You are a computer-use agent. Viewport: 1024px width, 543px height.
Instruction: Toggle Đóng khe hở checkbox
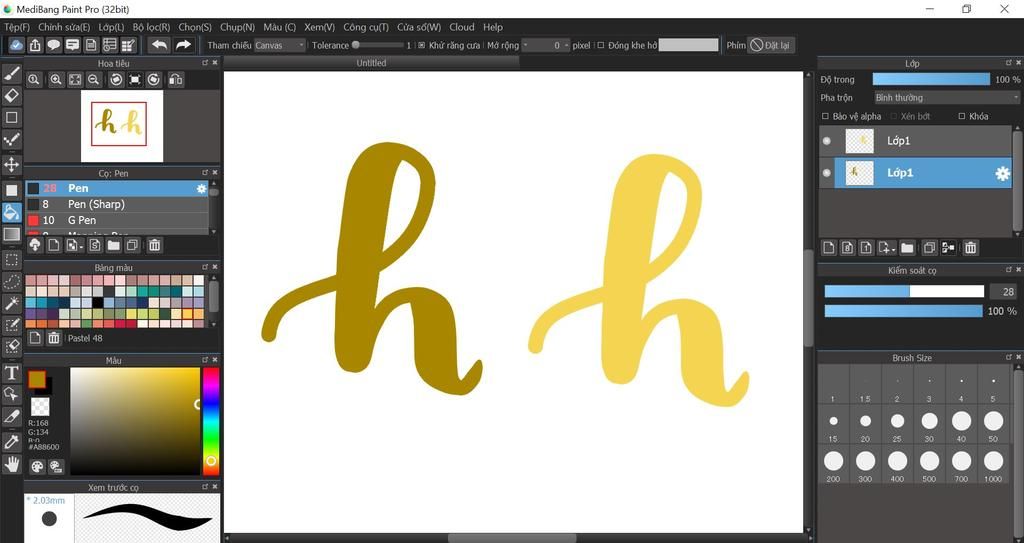(x=601, y=45)
